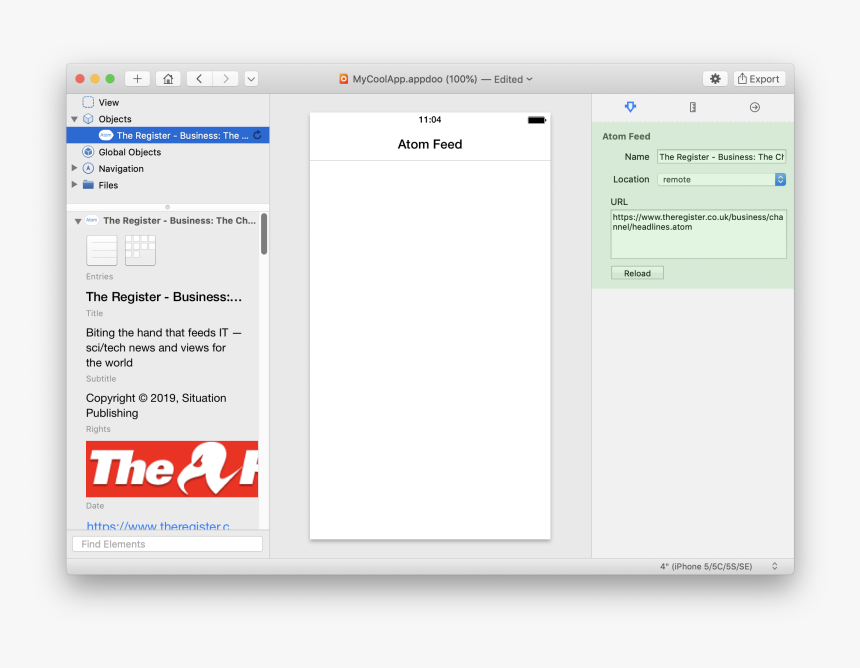This screenshot has height=668, width=860.
Task: Select the Atom feed attributes inspector icon
Action: point(629,107)
